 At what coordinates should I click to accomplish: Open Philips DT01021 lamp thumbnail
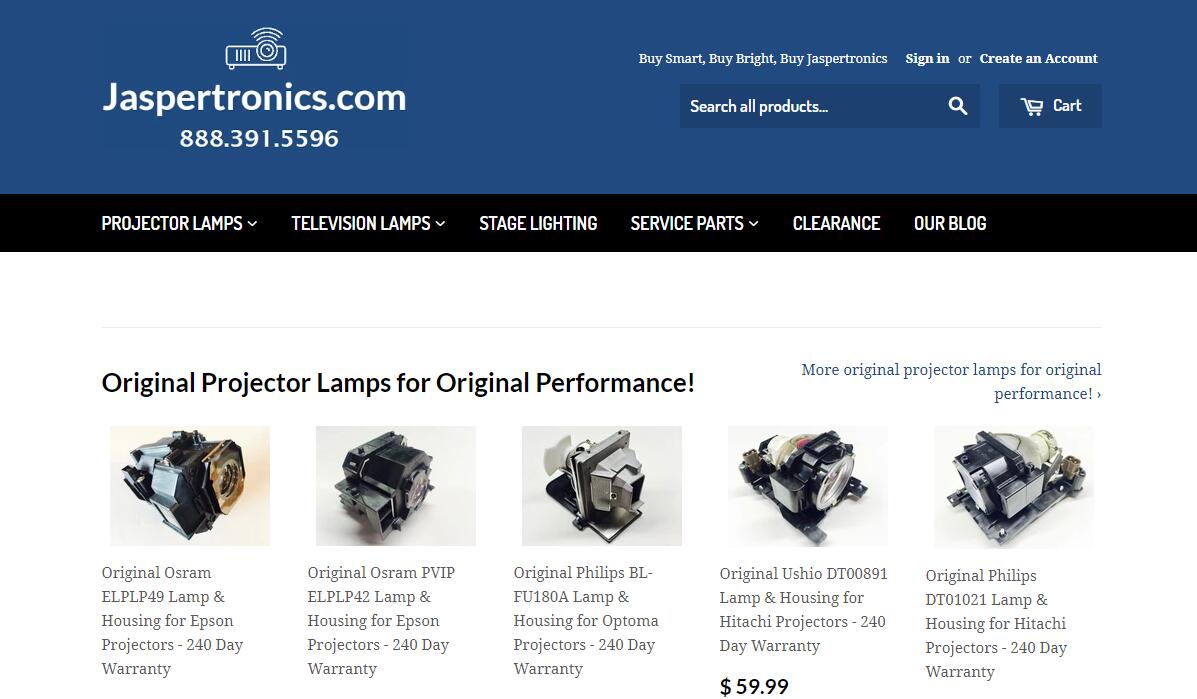point(1014,487)
